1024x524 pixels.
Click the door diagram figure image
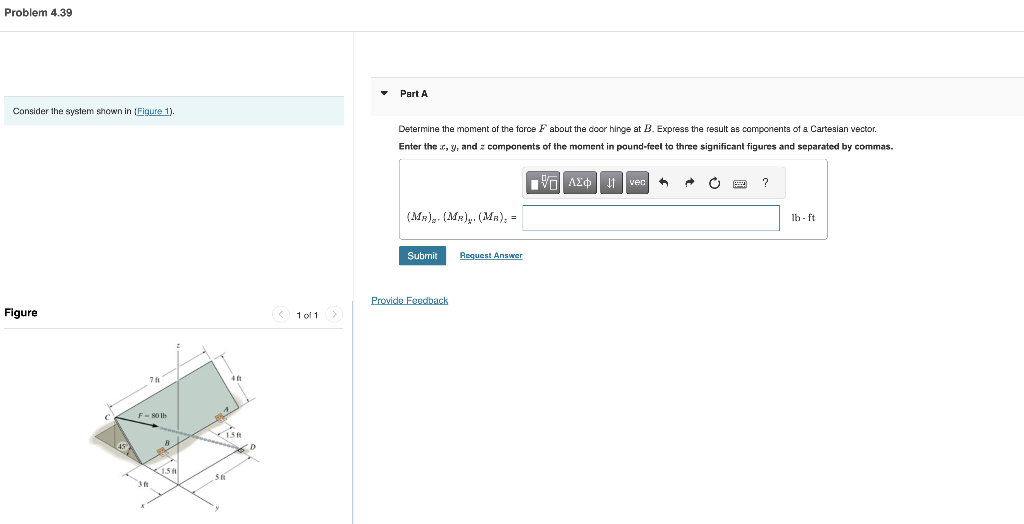point(174,425)
